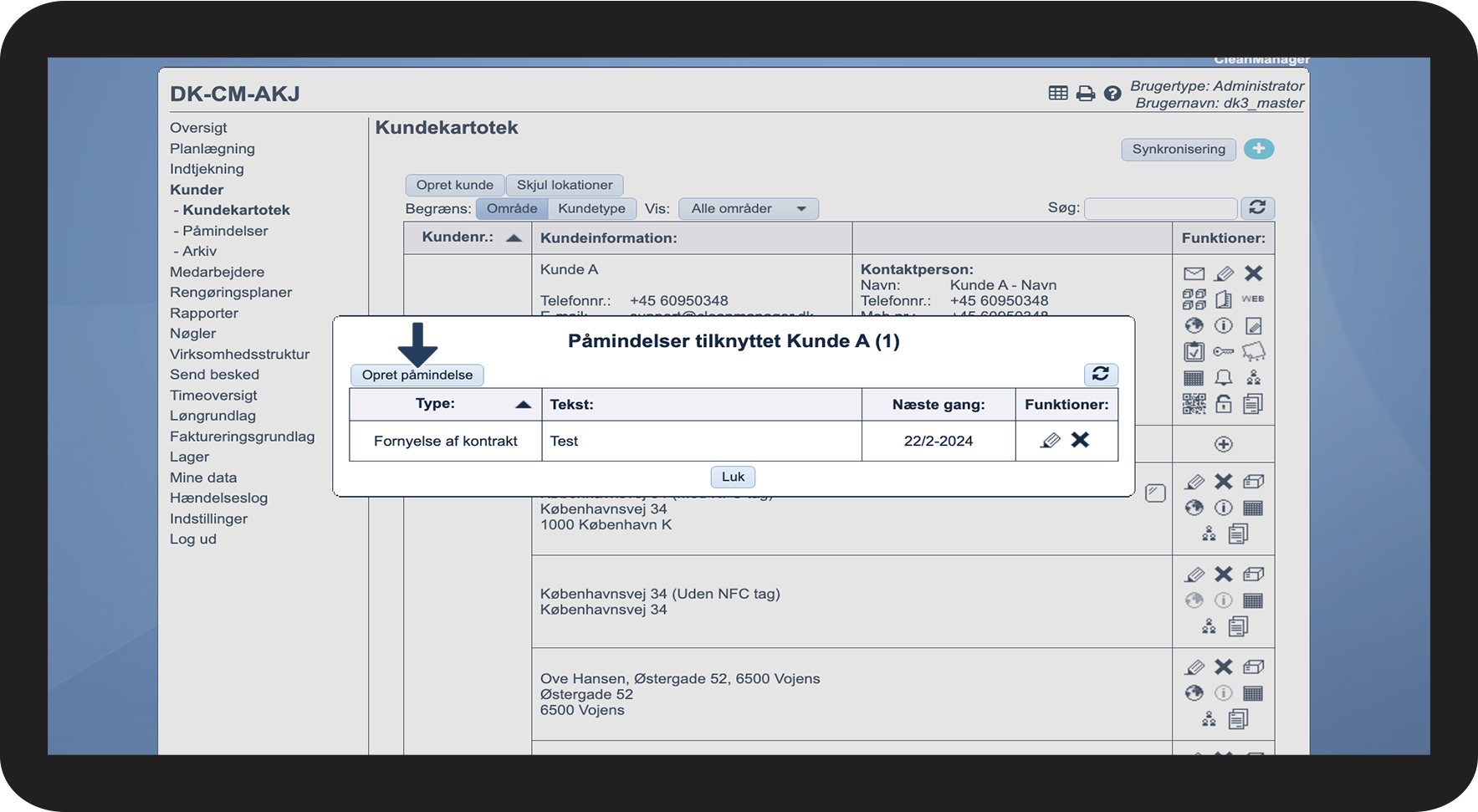This screenshot has height=812, width=1478.
Task: Click the printer icon in header
Action: coord(1085,94)
